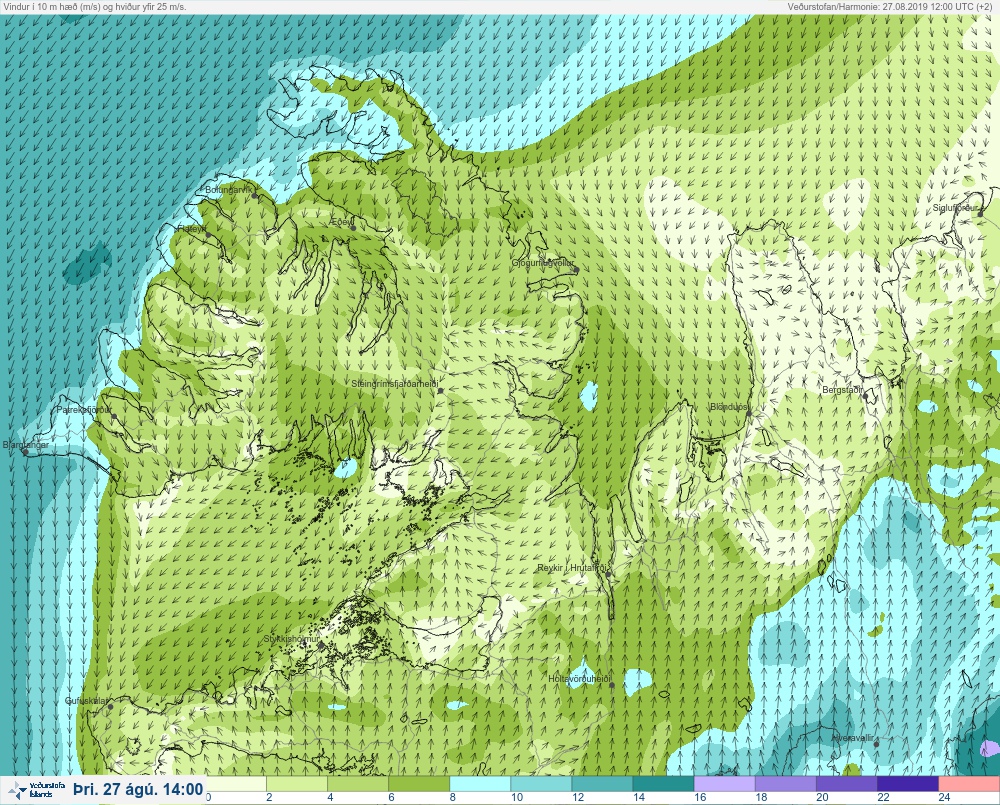Viewport: 1000px width, 805px height.
Task: Select the light green 2–4 m/s legend swatch
Action: [x=297, y=783]
